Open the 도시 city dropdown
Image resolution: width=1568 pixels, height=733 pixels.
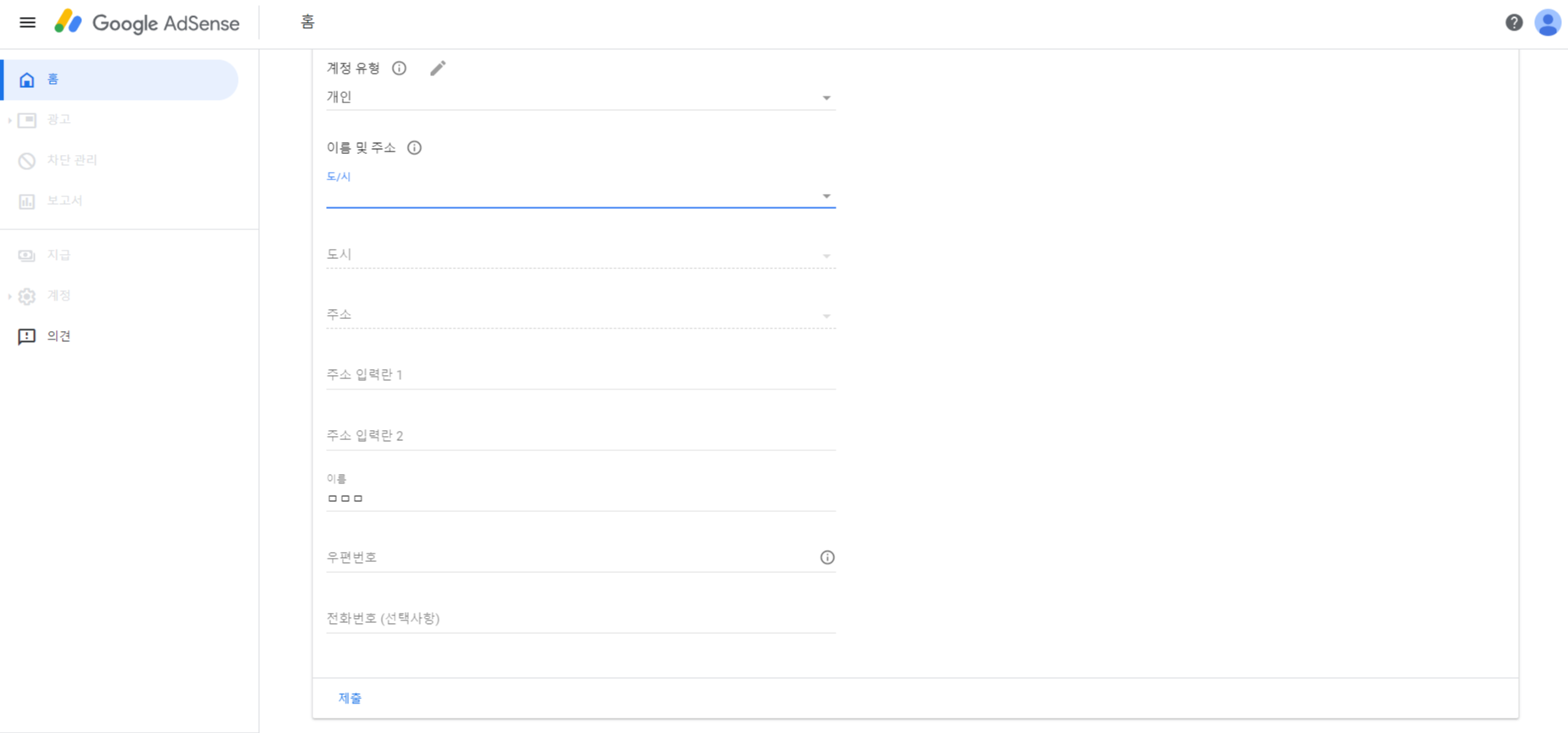tap(581, 255)
